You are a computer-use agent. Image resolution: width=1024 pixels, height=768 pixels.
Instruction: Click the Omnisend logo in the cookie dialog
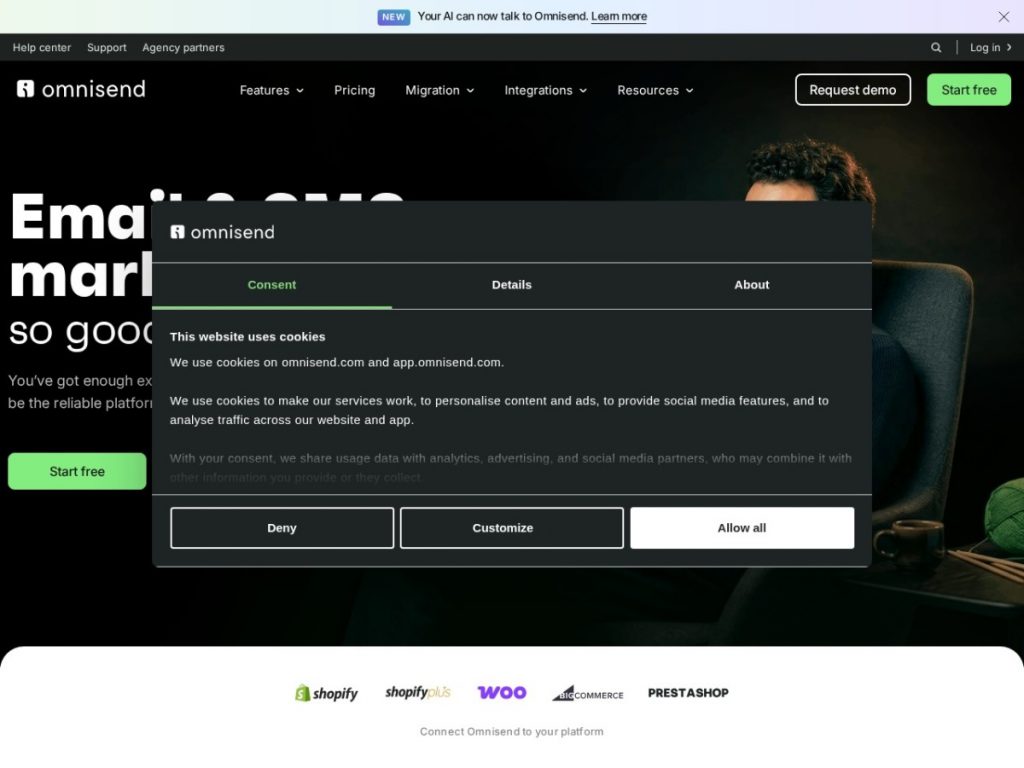[222, 232]
